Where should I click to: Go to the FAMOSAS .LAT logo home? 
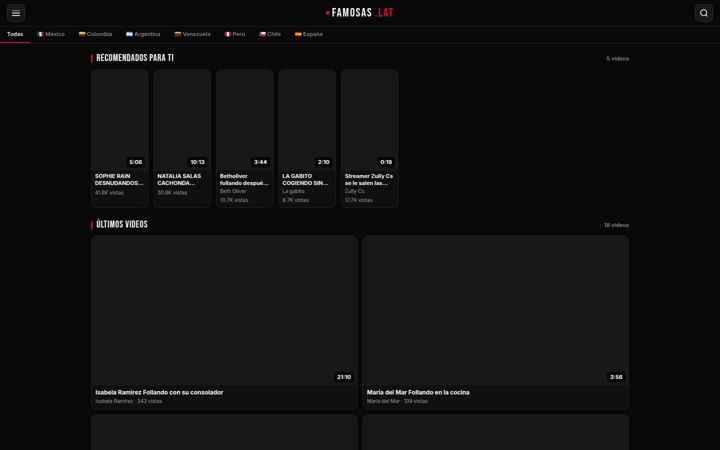[x=360, y=13]
